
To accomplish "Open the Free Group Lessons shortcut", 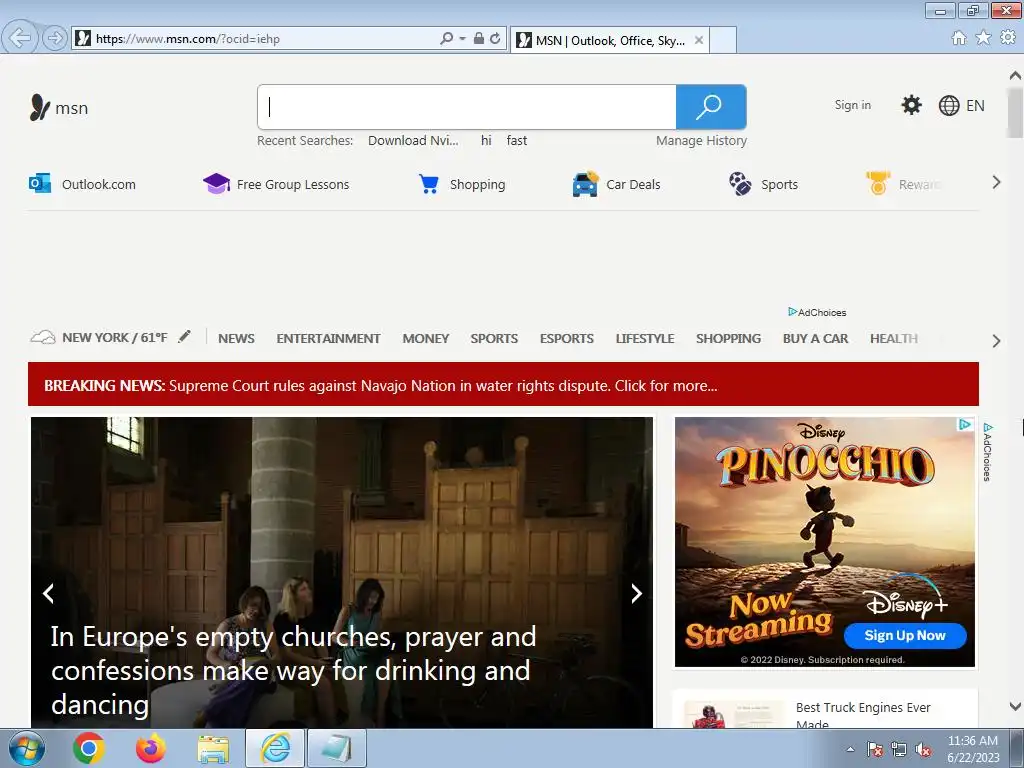I will (276, 184).
